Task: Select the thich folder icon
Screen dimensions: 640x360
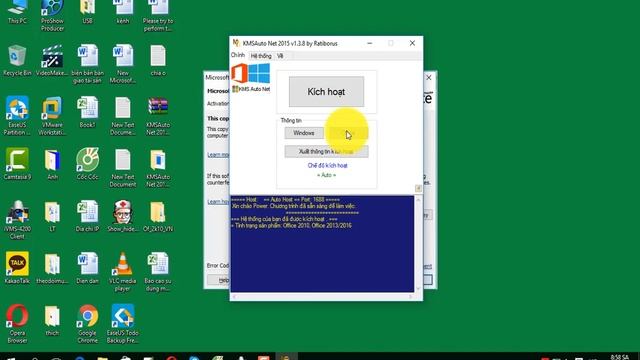Action: (52, 320)
